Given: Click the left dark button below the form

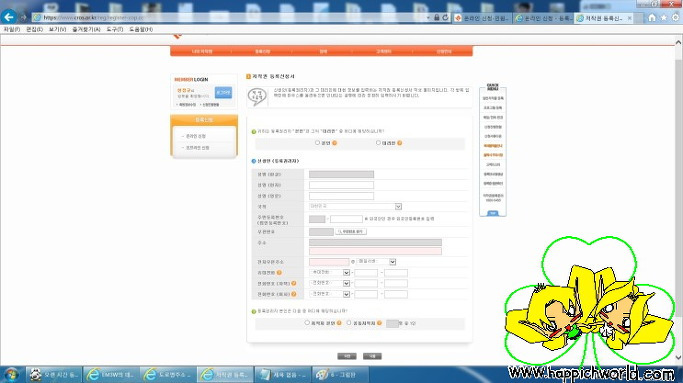Looking at the screenshot, I should coord(347,356).
